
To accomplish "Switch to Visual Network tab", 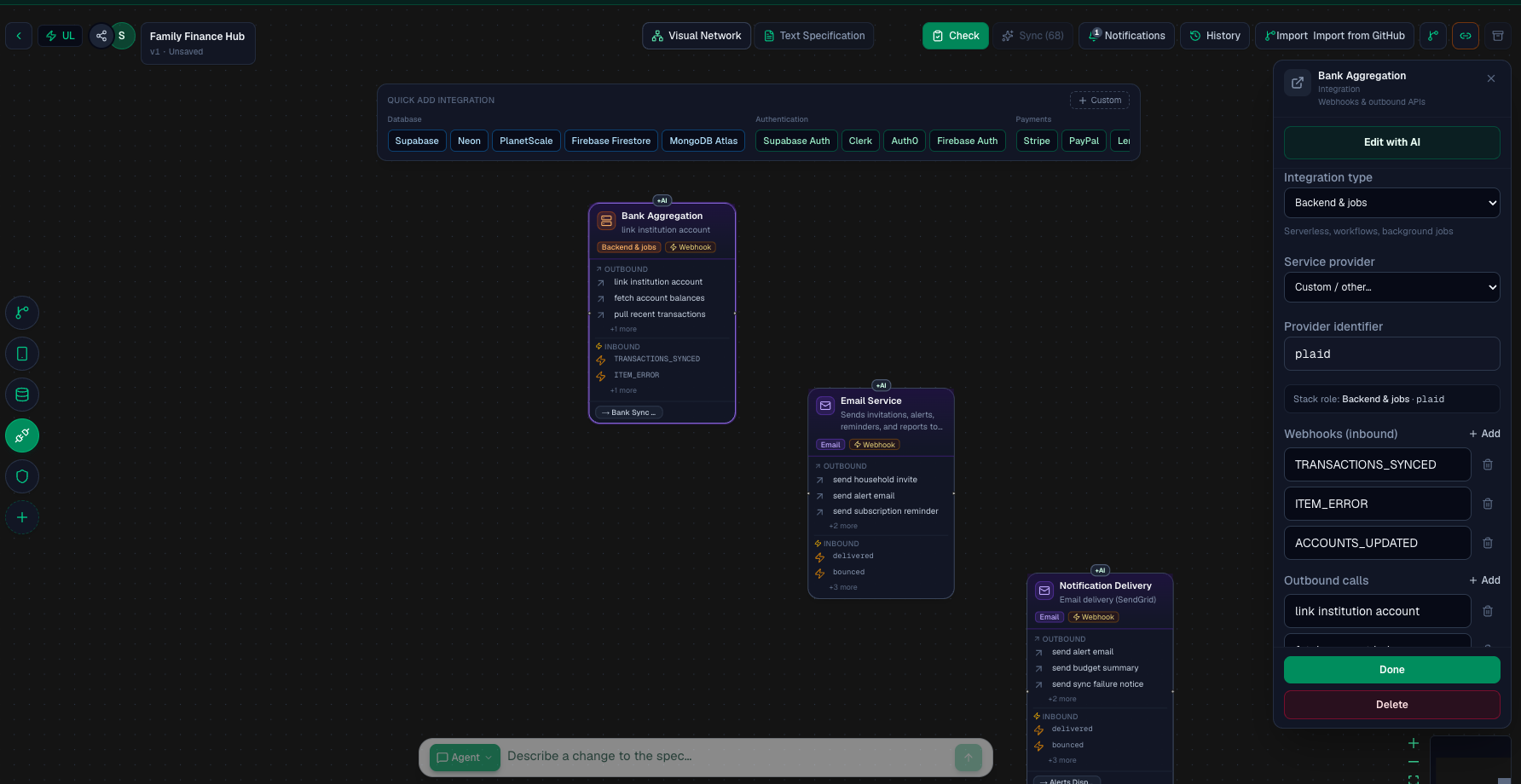I will (x=697, y=36).
